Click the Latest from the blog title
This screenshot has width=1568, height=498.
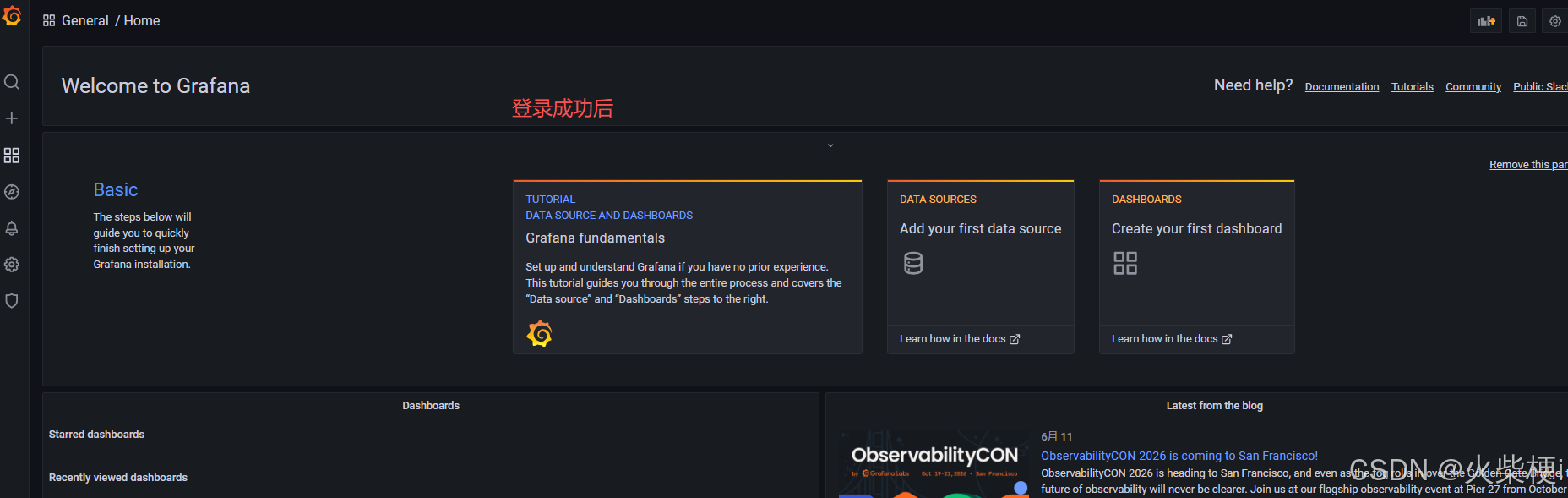[1214, 405]
